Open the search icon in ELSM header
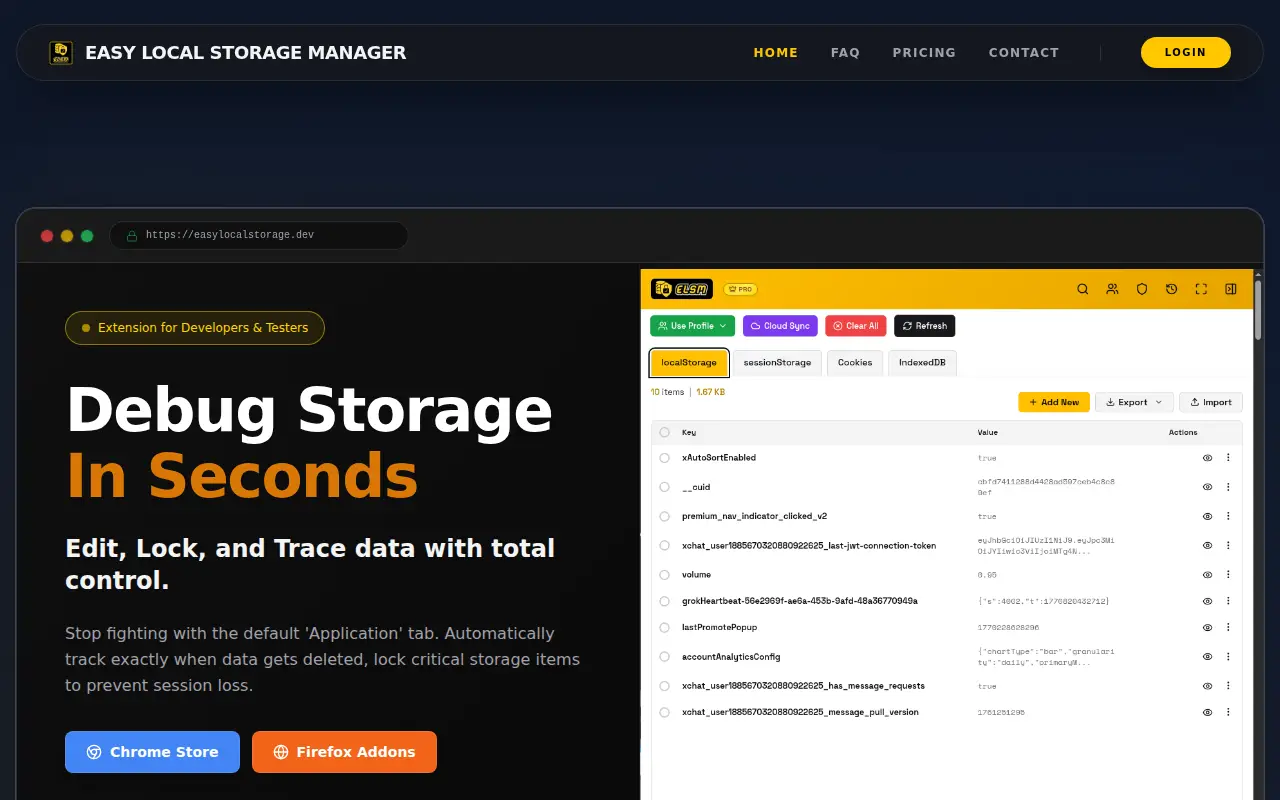This screenshot has width=1280, height=800. [1082, 289]
